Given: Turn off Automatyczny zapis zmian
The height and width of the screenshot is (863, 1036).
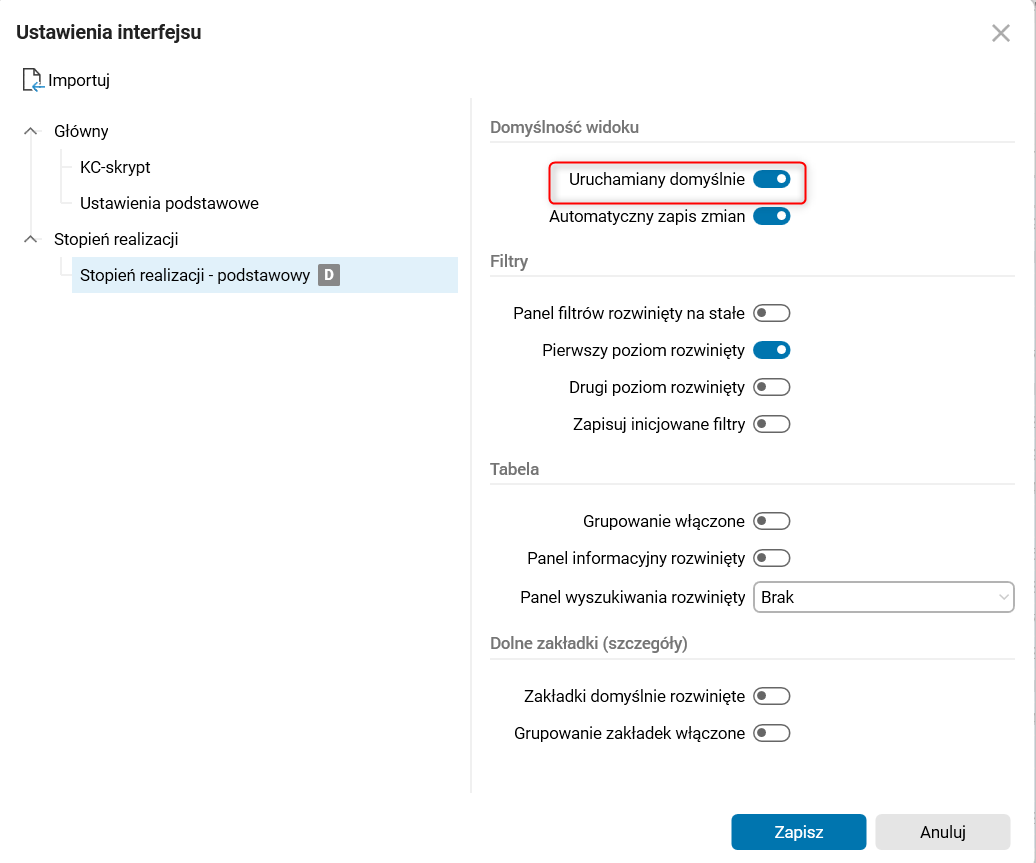Looking at the screenshot, I should pyautogui.click(x=771, y=216).
